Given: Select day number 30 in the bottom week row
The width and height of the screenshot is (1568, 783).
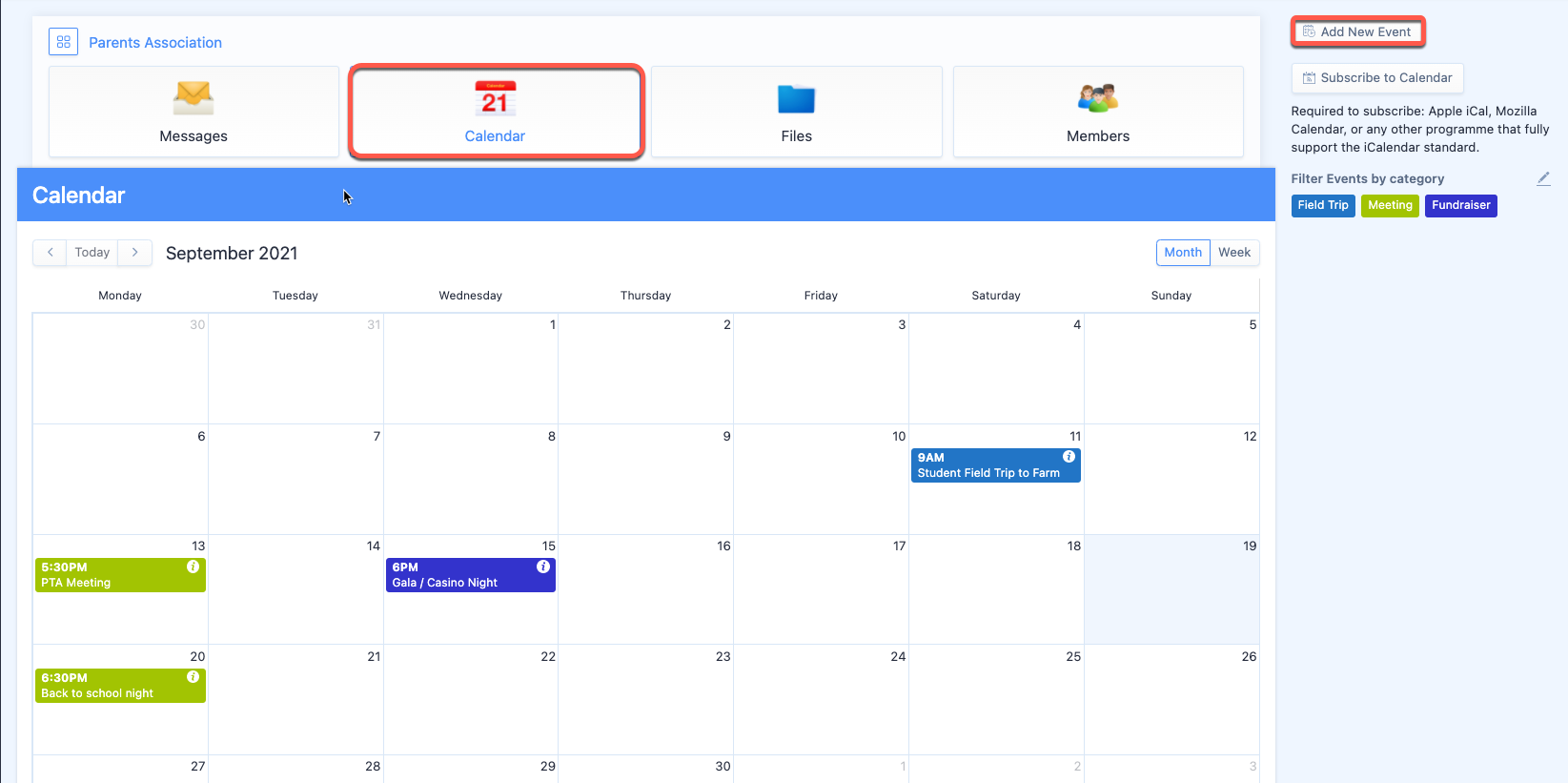Looking at the screenshot, I should (x=723, y=767).
